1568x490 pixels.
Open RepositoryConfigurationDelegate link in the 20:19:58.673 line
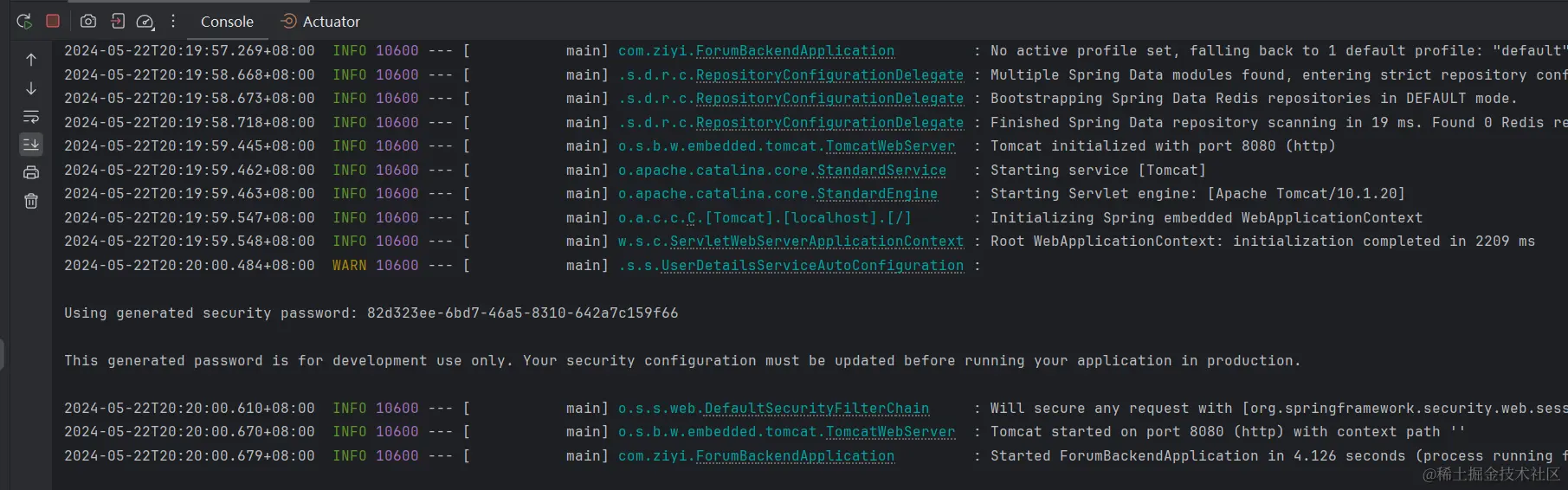click(x=829, y=99)
